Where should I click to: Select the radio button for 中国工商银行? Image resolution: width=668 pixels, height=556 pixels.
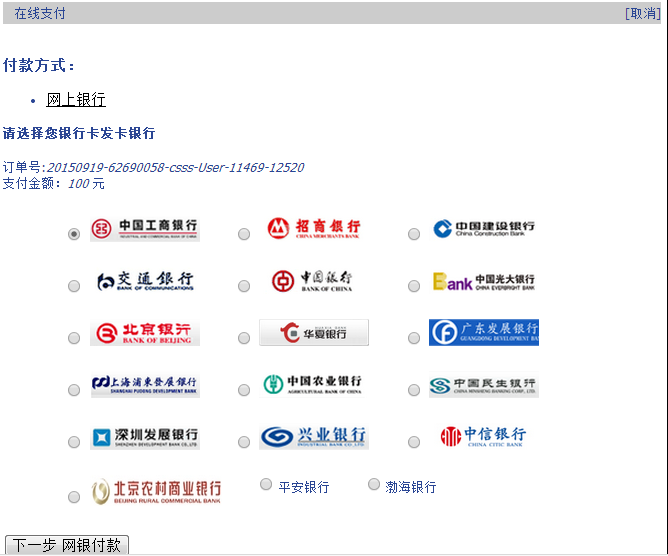[x=74, y=234]
